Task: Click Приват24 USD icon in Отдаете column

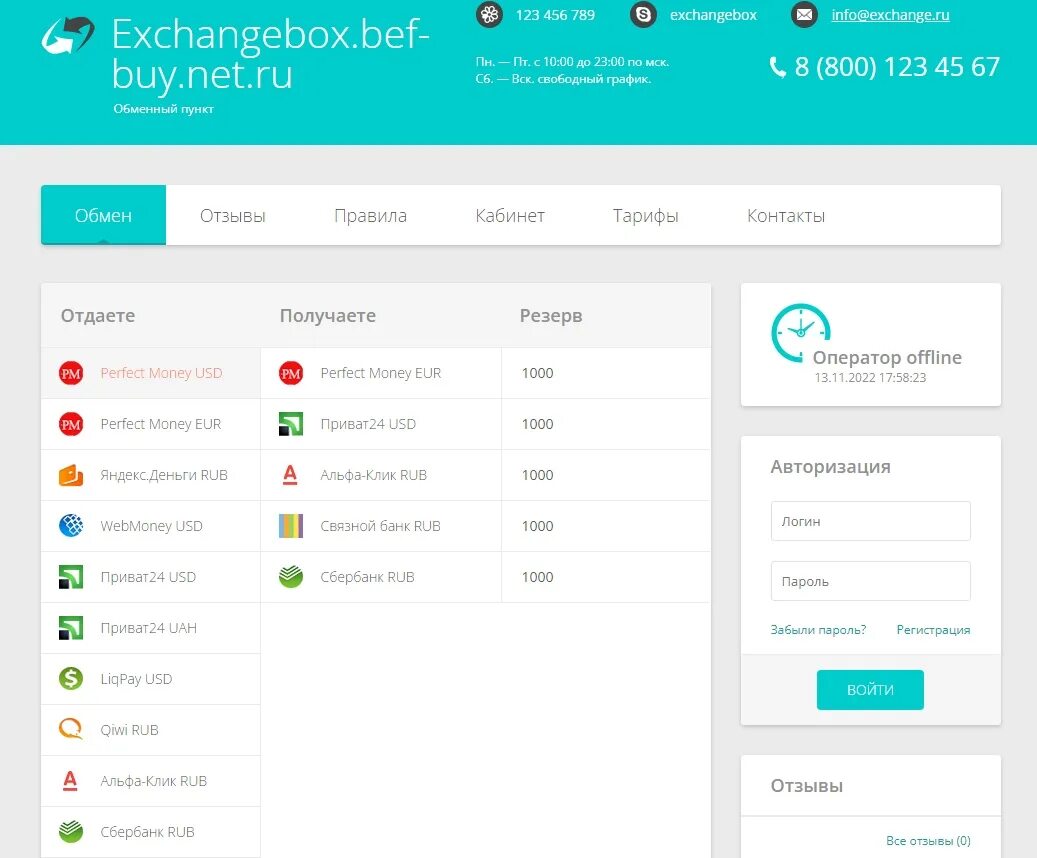Action: pos(71,577)
